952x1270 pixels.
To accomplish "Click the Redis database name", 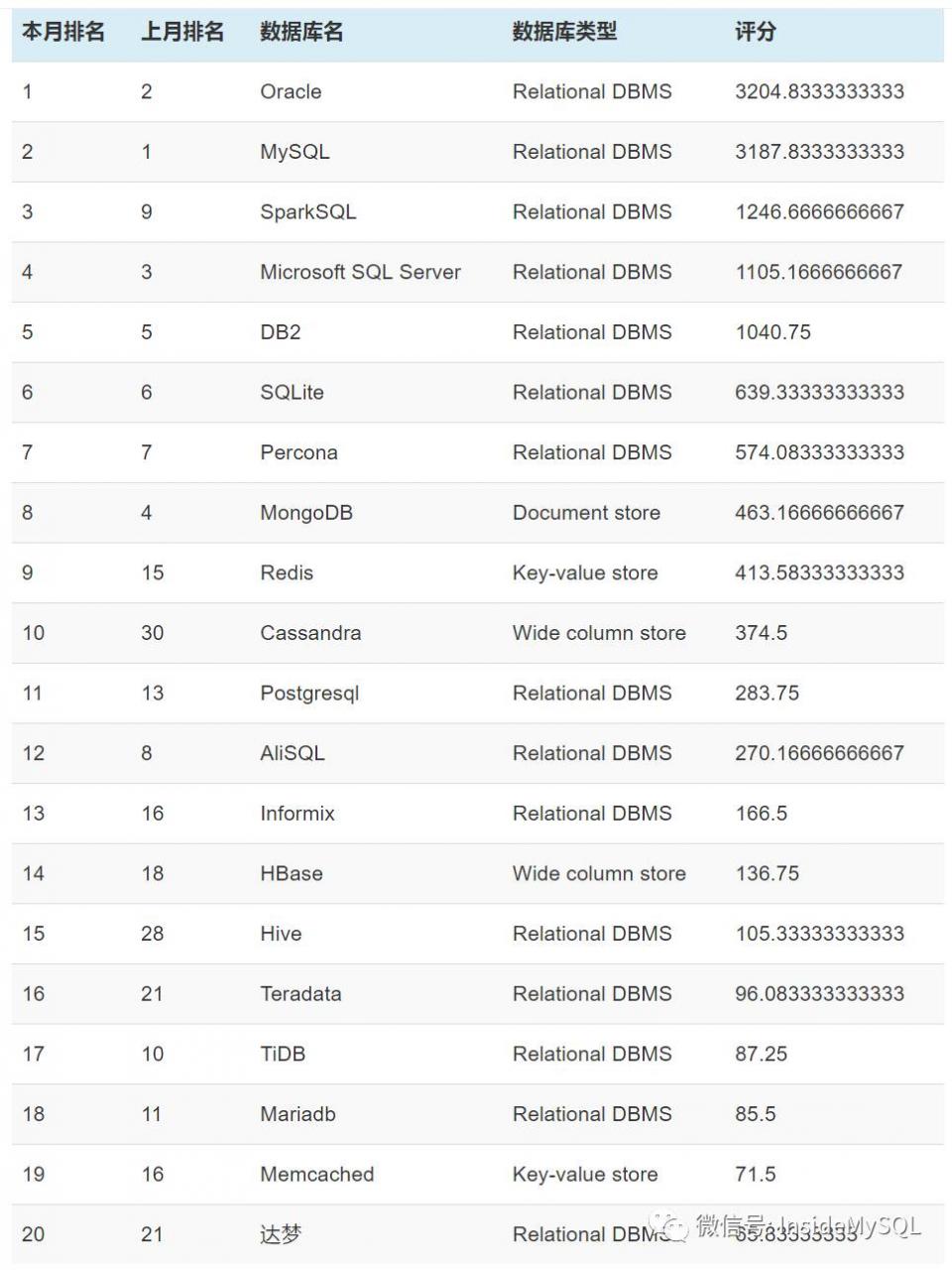I will click(x=287, y=572).
